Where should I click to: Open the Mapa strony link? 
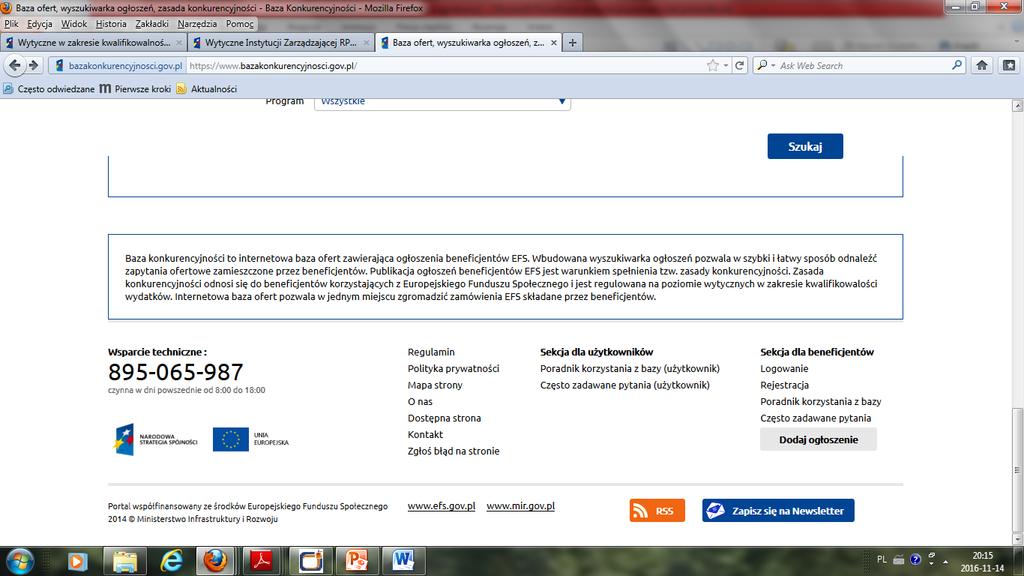[435, 385]
